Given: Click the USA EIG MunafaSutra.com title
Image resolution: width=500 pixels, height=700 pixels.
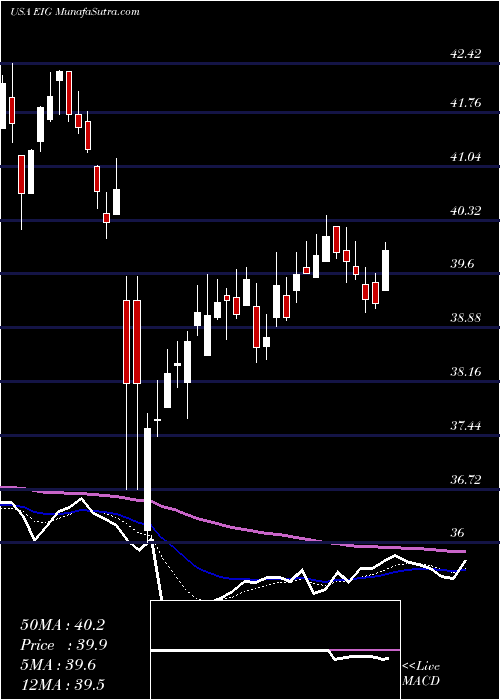Looking at the screenshot, I should (74, 12).
